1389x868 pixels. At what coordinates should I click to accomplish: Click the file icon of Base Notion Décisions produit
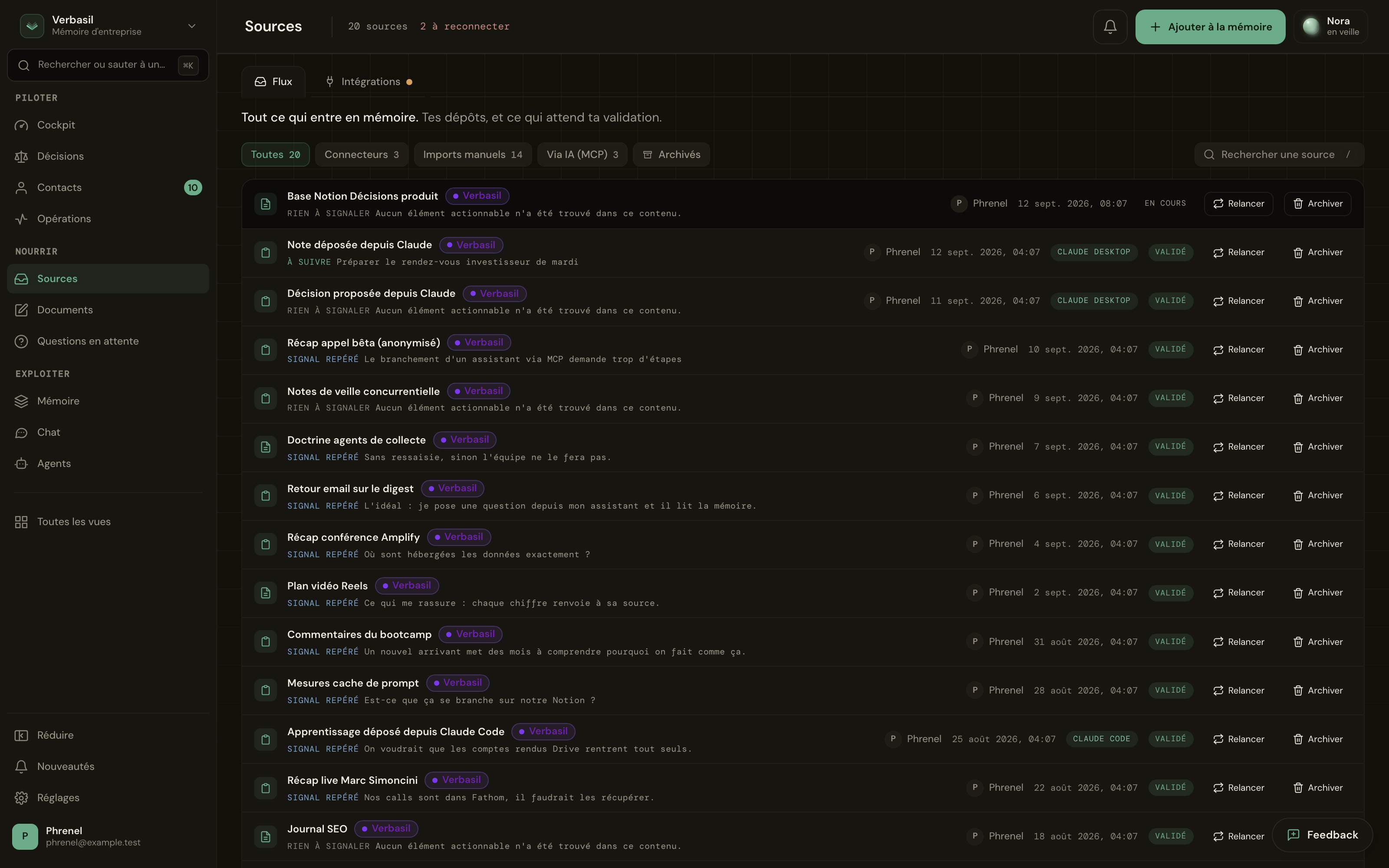coord(265,204)
